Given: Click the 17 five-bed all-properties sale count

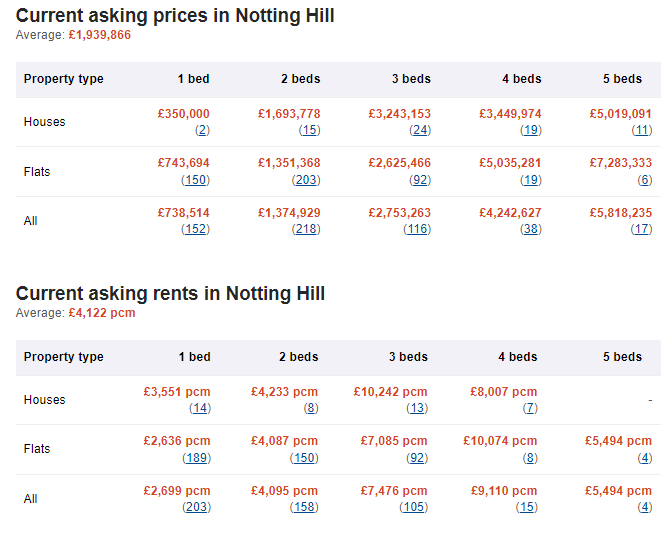Looking at the screenshot, I should point(641,229).
